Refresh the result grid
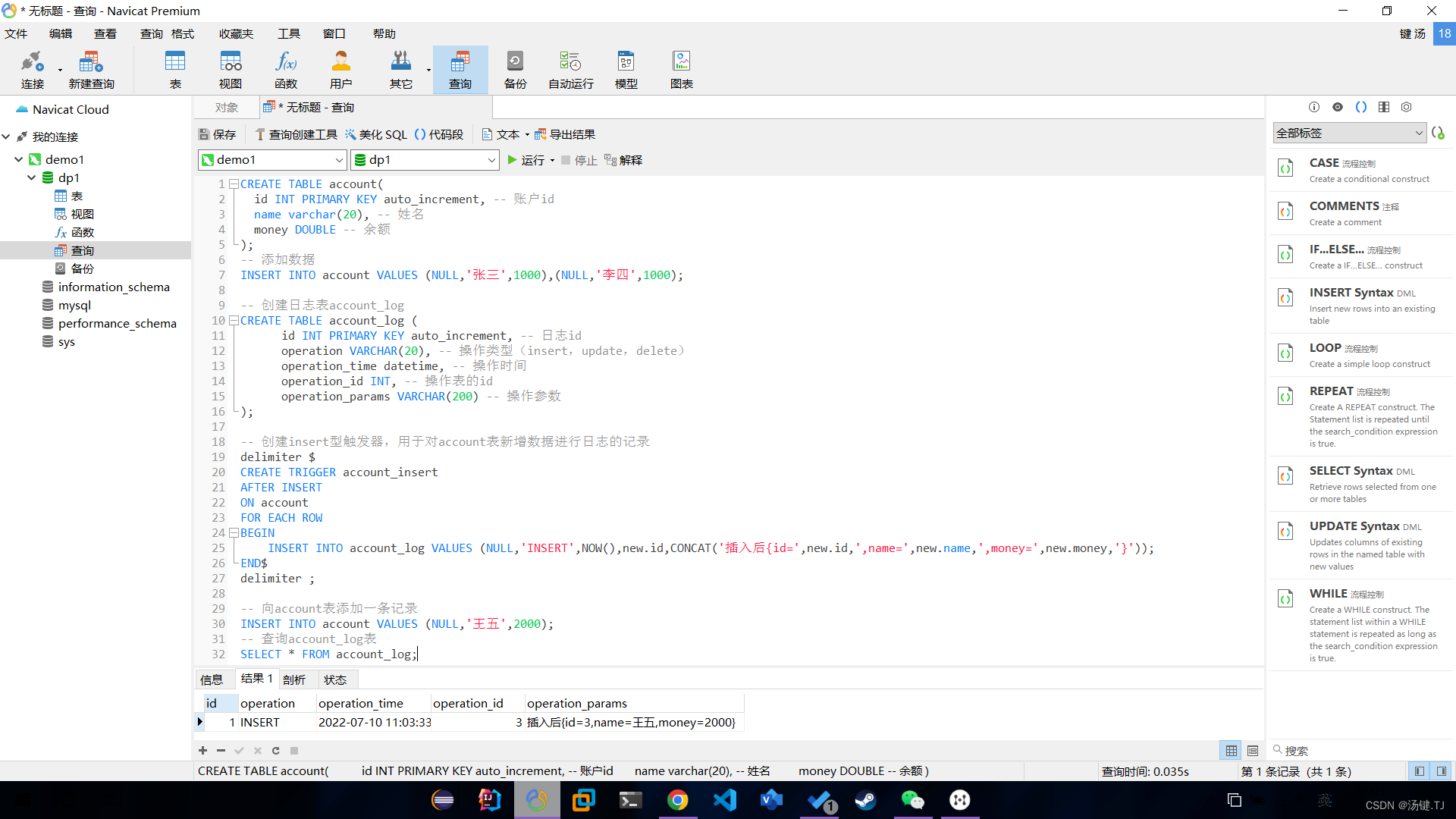The width and height of the screenshot is (1456, 819). coord(275,751)
